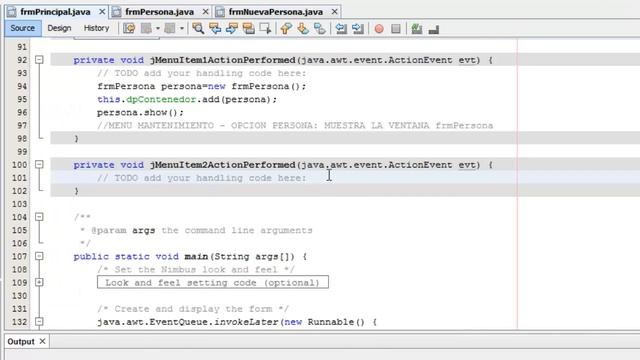Expand the folded code at line 109
Screen dimensions: 640x360
(x=39, y=282)
